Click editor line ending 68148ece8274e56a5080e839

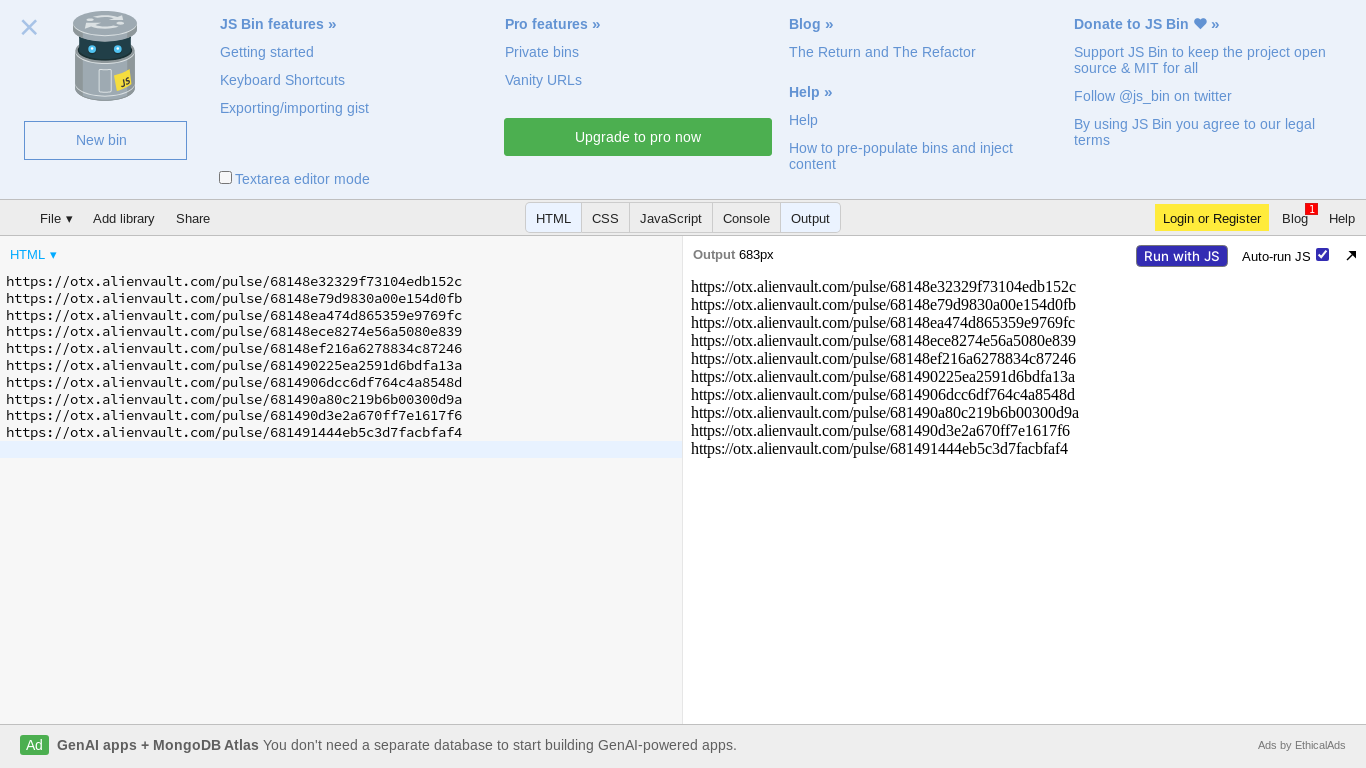coord(234,331)
